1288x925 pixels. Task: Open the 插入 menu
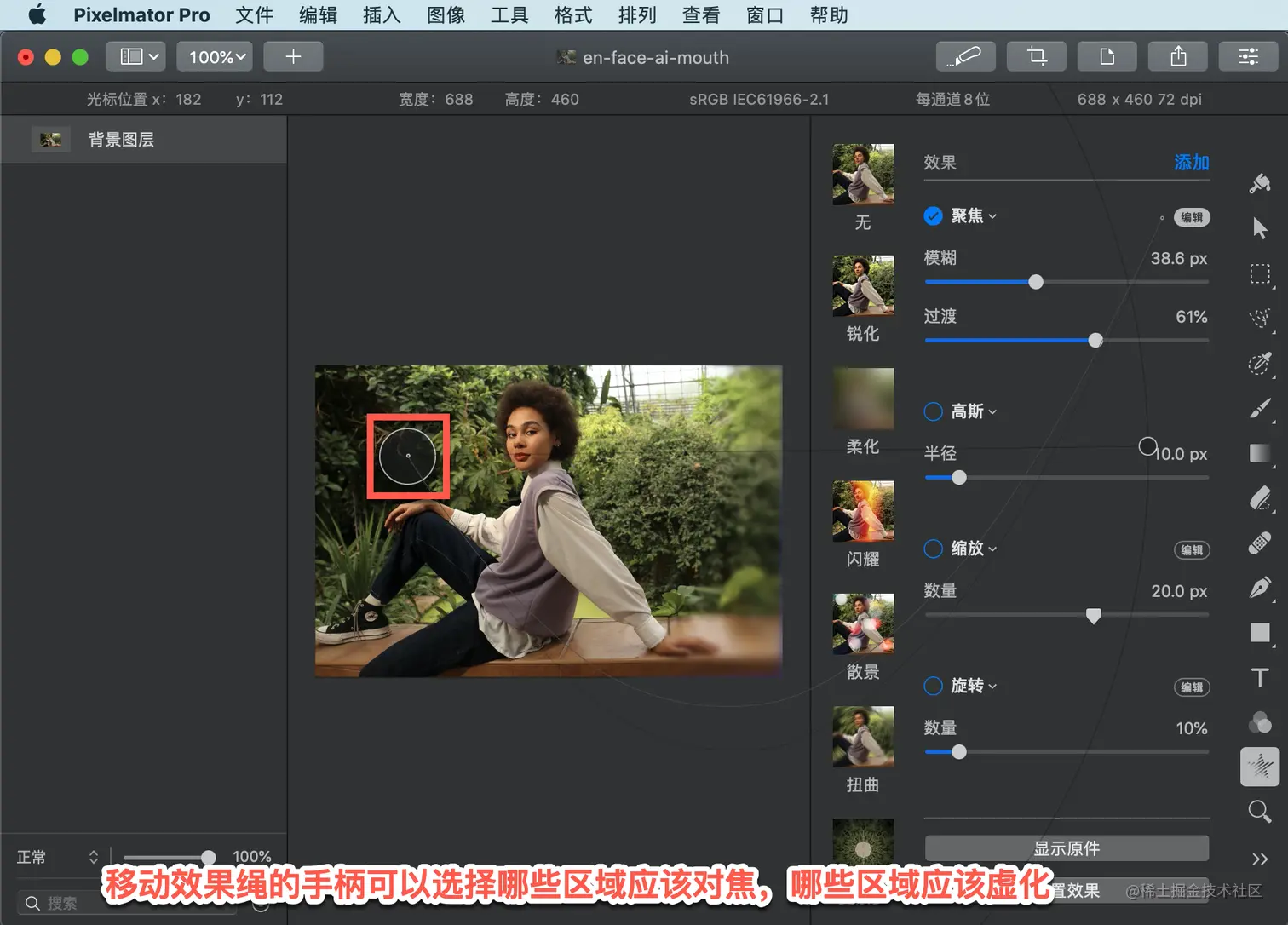(382, 14)
